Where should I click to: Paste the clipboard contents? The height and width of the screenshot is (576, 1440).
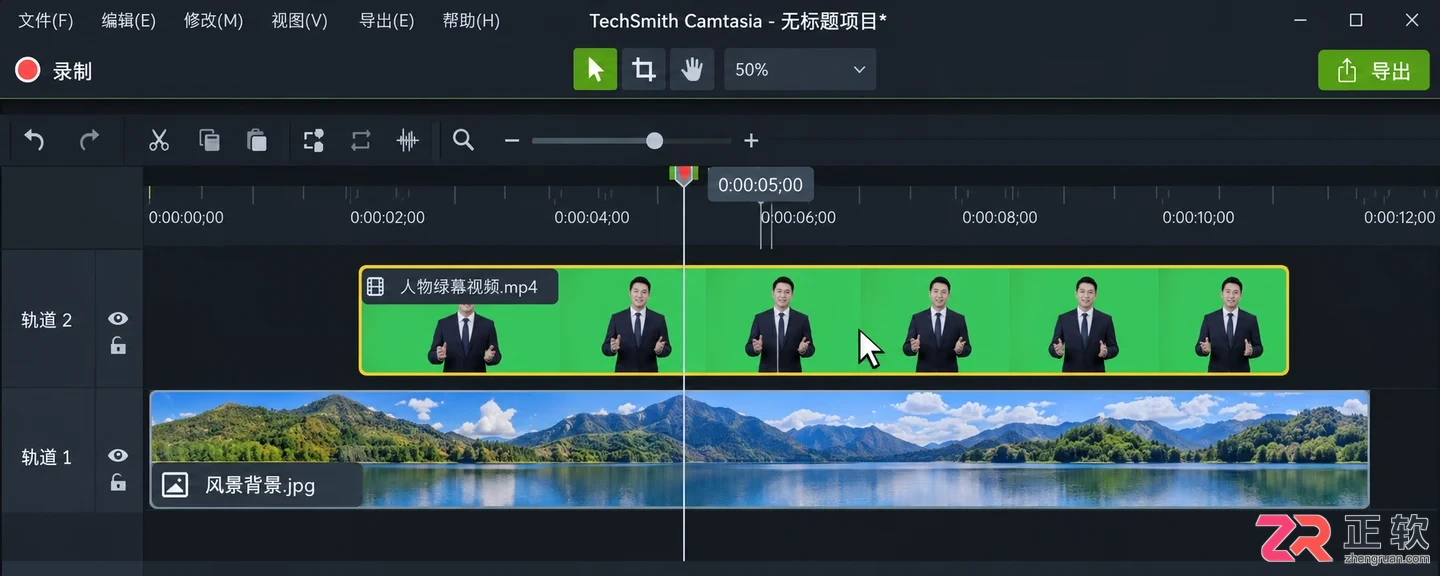(257, 140)
